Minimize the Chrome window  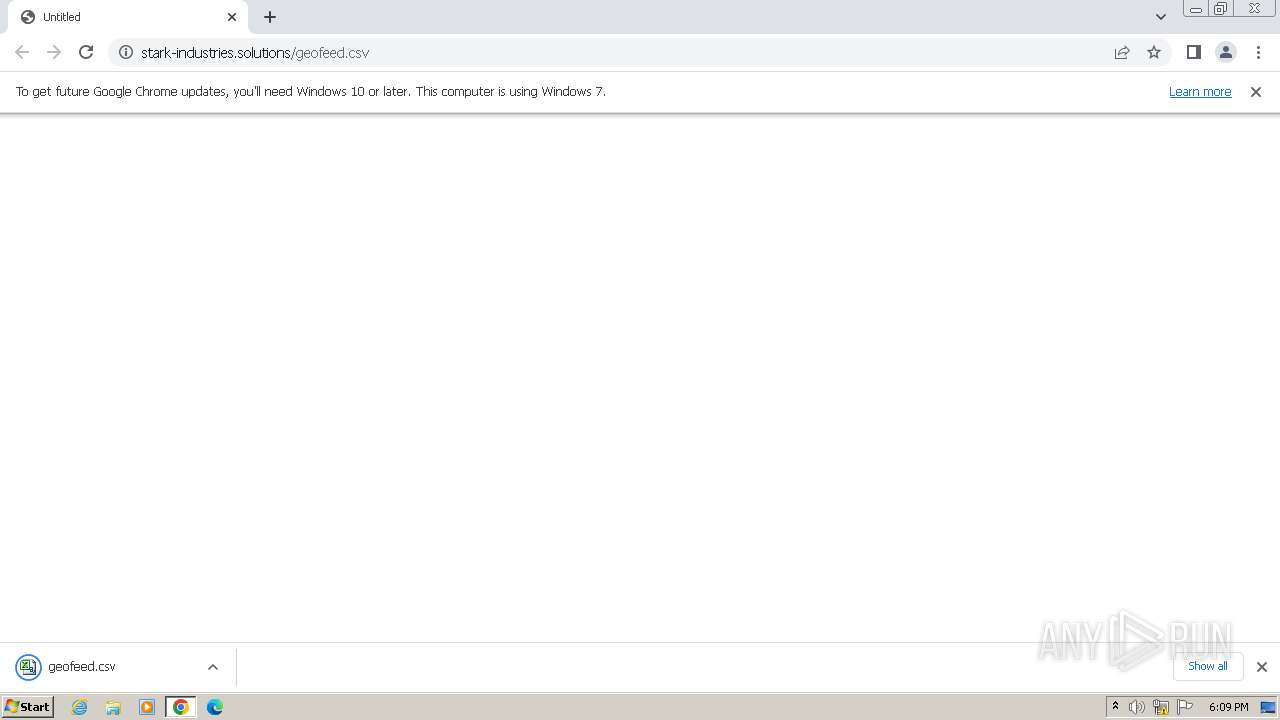click(1195, 9)
